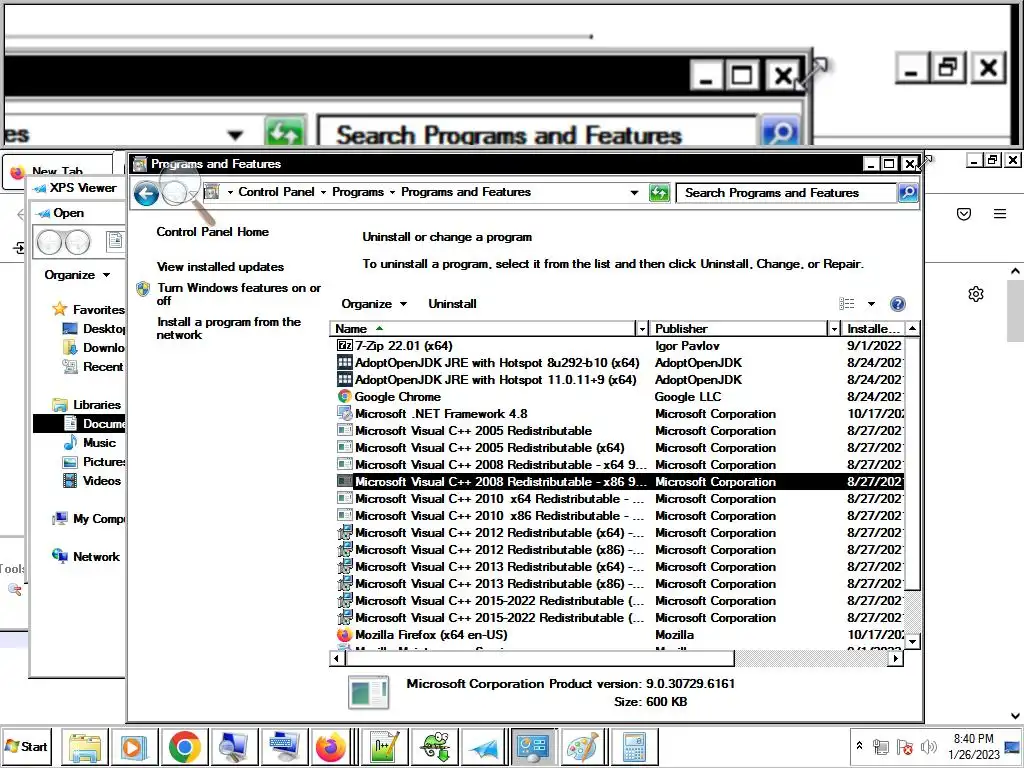Open the Publisher column filter dropdown

point(834,328)
